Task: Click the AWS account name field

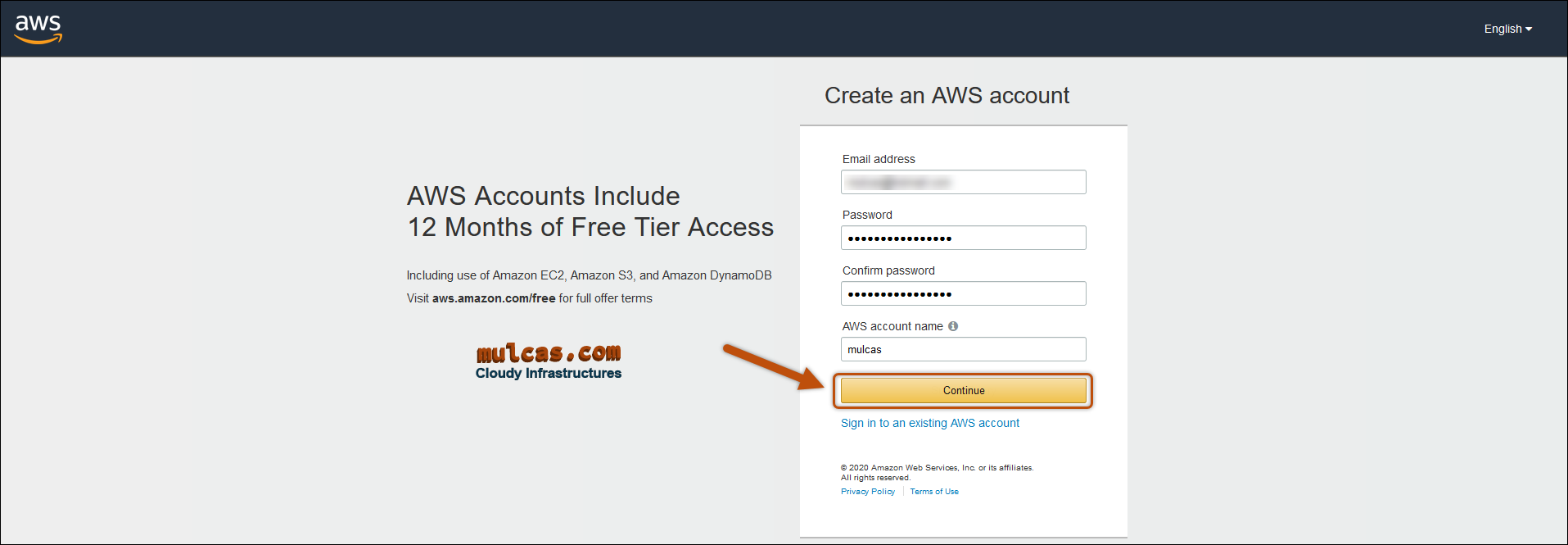Action: [x=963, y=349]
